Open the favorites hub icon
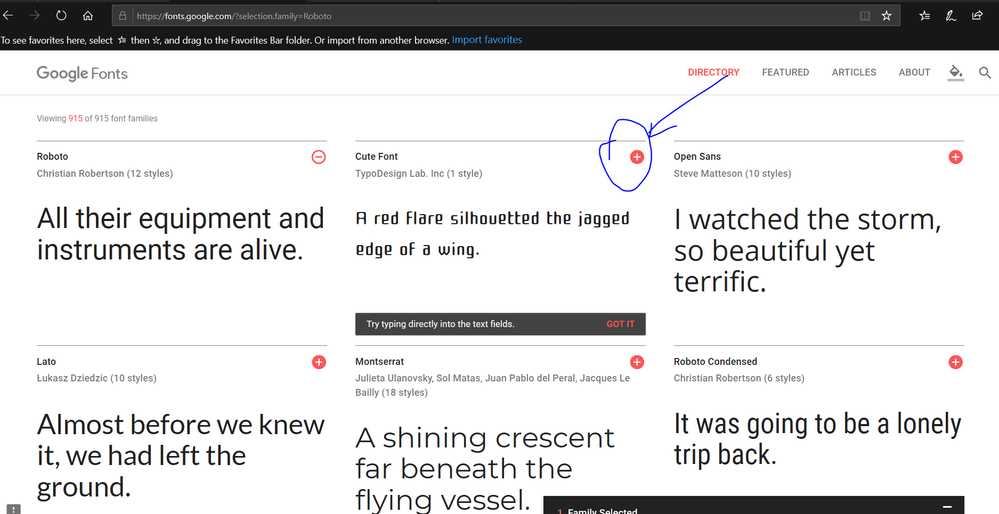The image size is (999, 514). 924,16
